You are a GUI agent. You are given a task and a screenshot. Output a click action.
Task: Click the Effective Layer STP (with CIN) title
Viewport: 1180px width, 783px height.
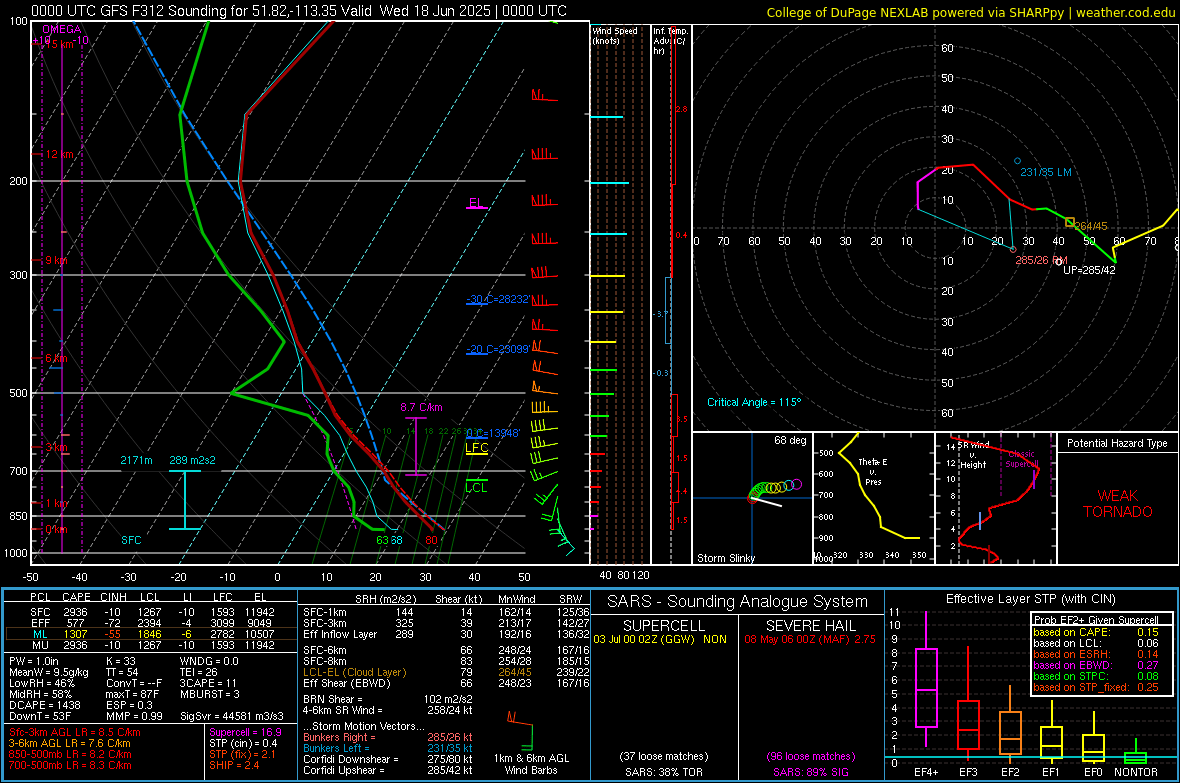1030,599
